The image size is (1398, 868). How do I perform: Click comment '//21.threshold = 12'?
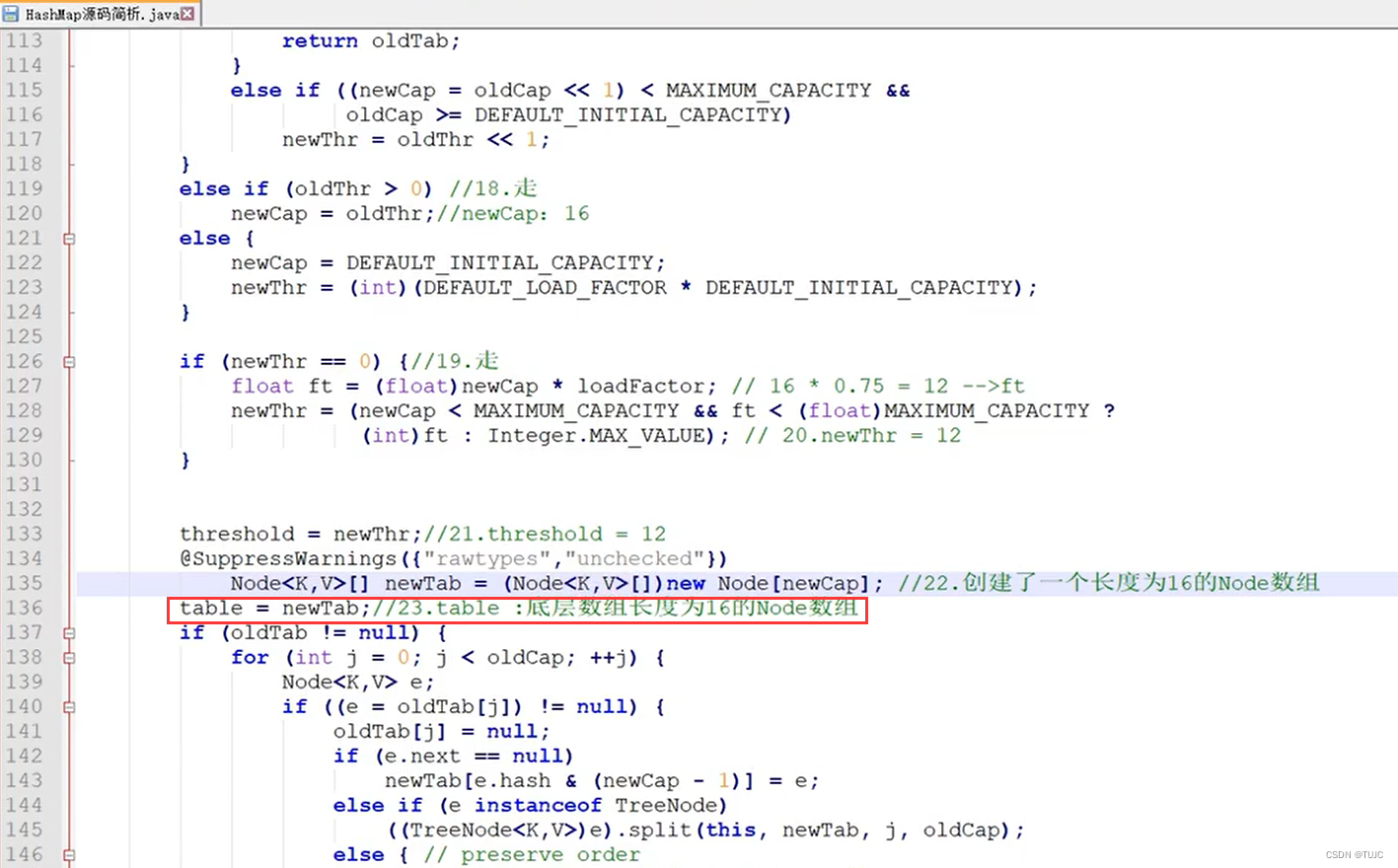(546, 535)
